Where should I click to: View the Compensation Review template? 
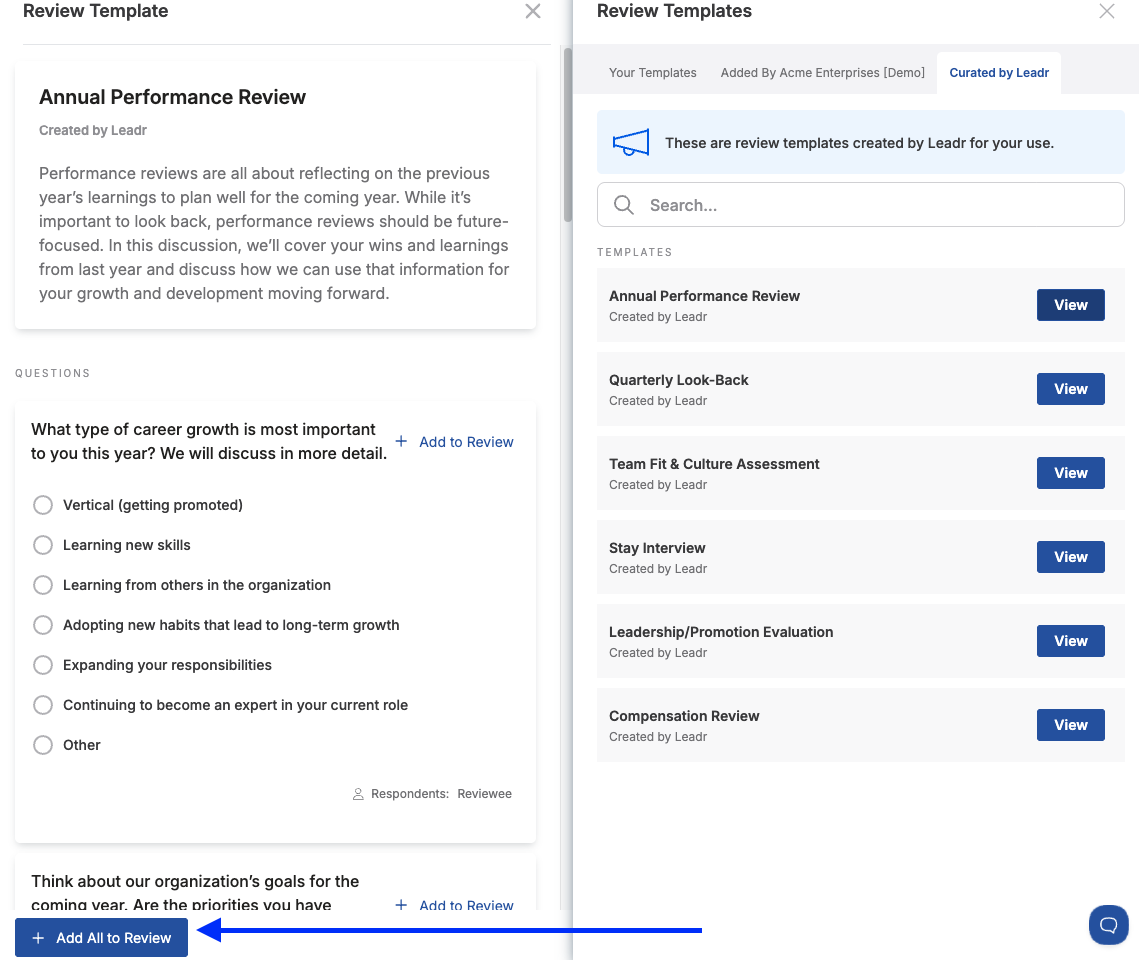pyautogui.click(x=1070, y=725)
